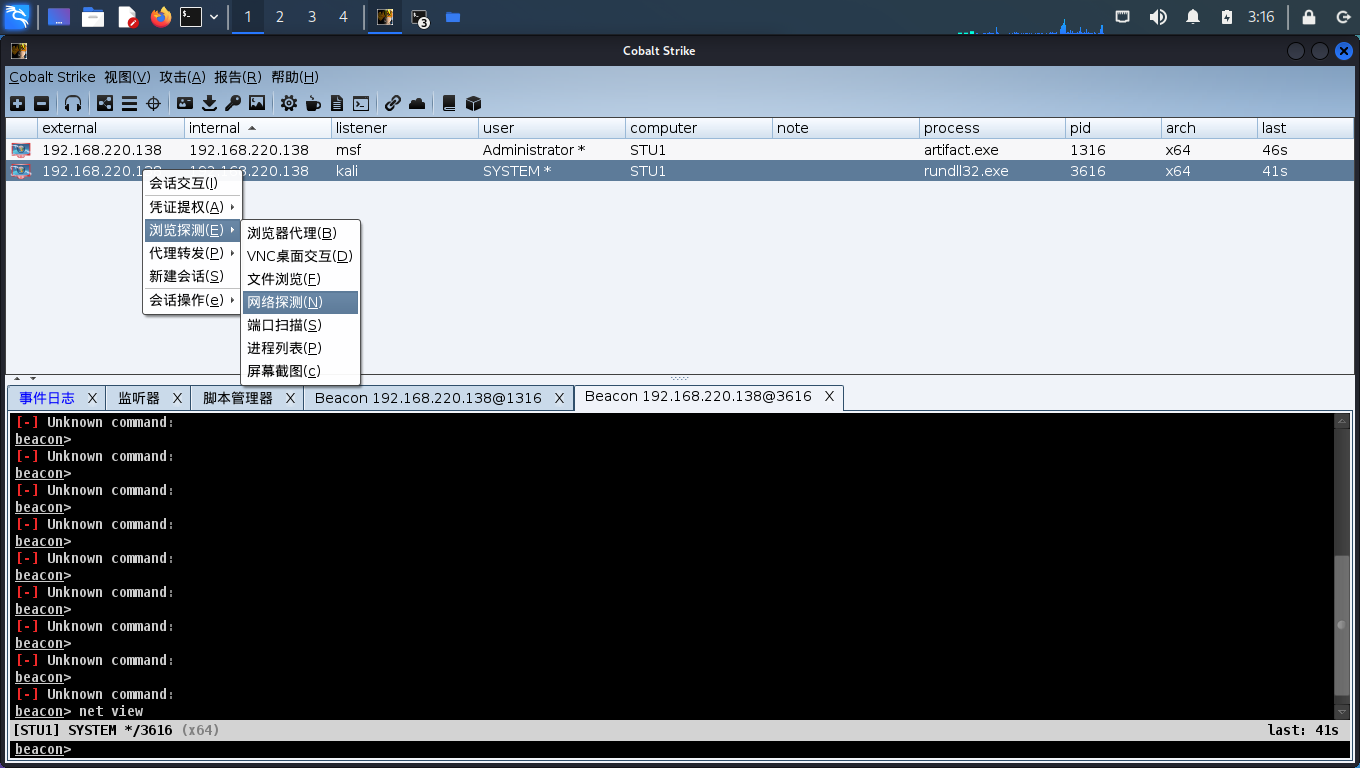
Task: Switch to pivot graph view icon
Action: [105, 103]
